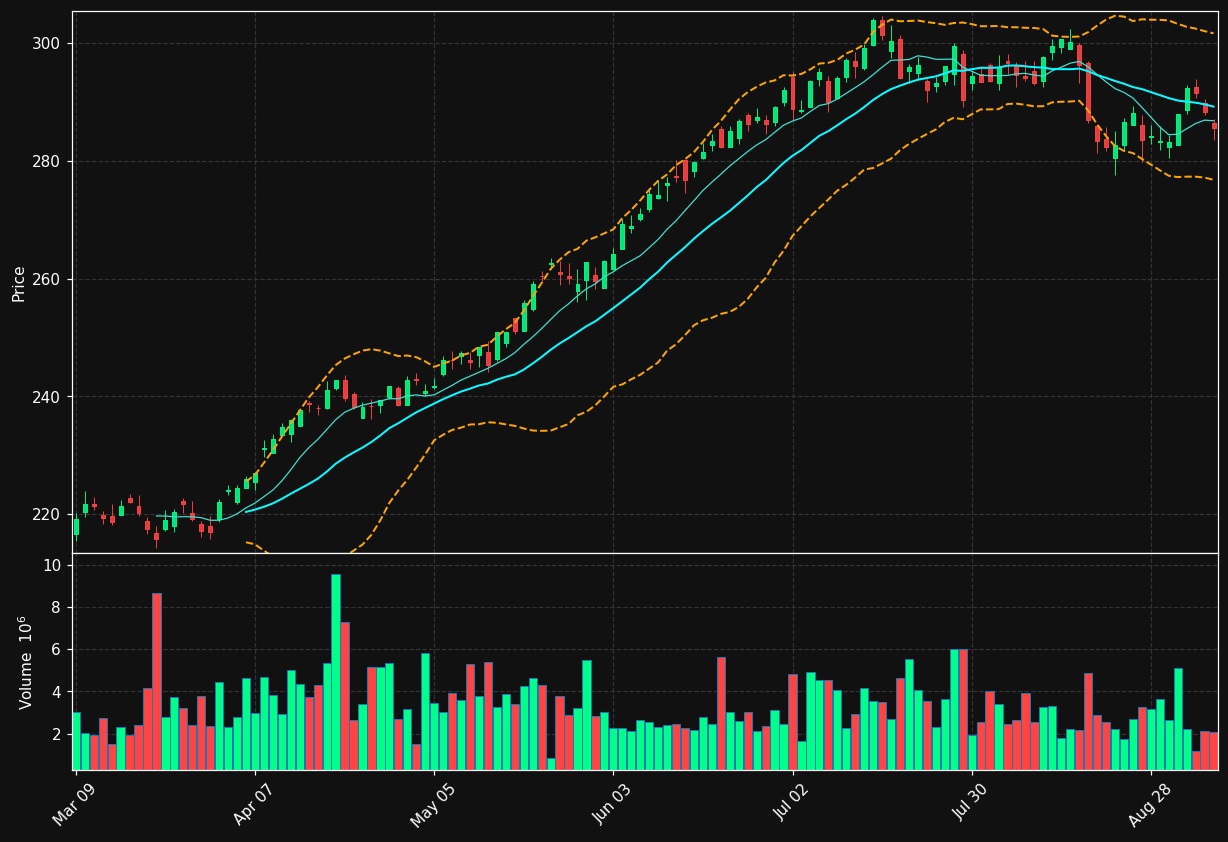The height and width of the screenshot is (842, 1228).
Task: Click the 10 volume axis label
Action: (x=53, y=566)
